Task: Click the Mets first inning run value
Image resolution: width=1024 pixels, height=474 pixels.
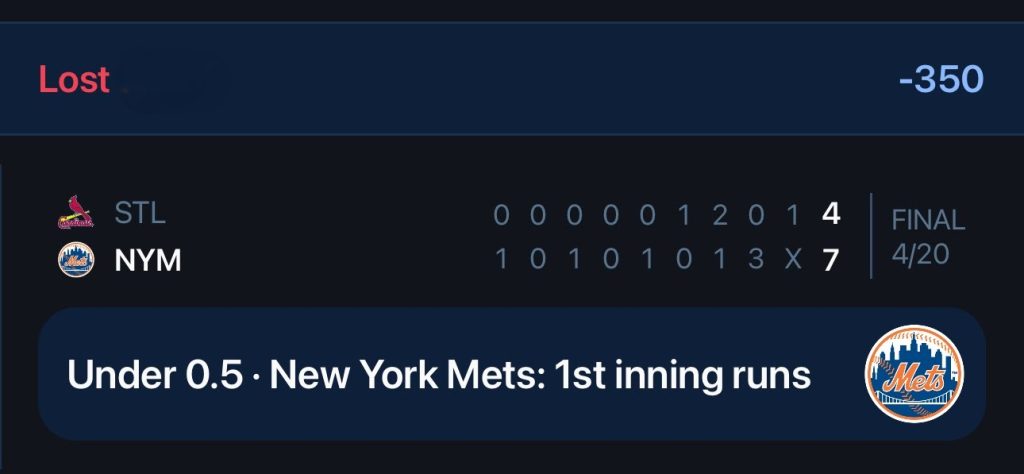Action: (502, 260)
